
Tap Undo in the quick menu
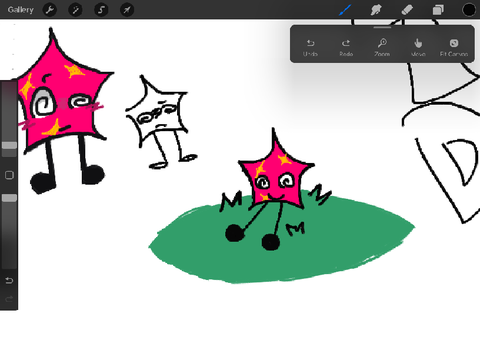[310, 48]
